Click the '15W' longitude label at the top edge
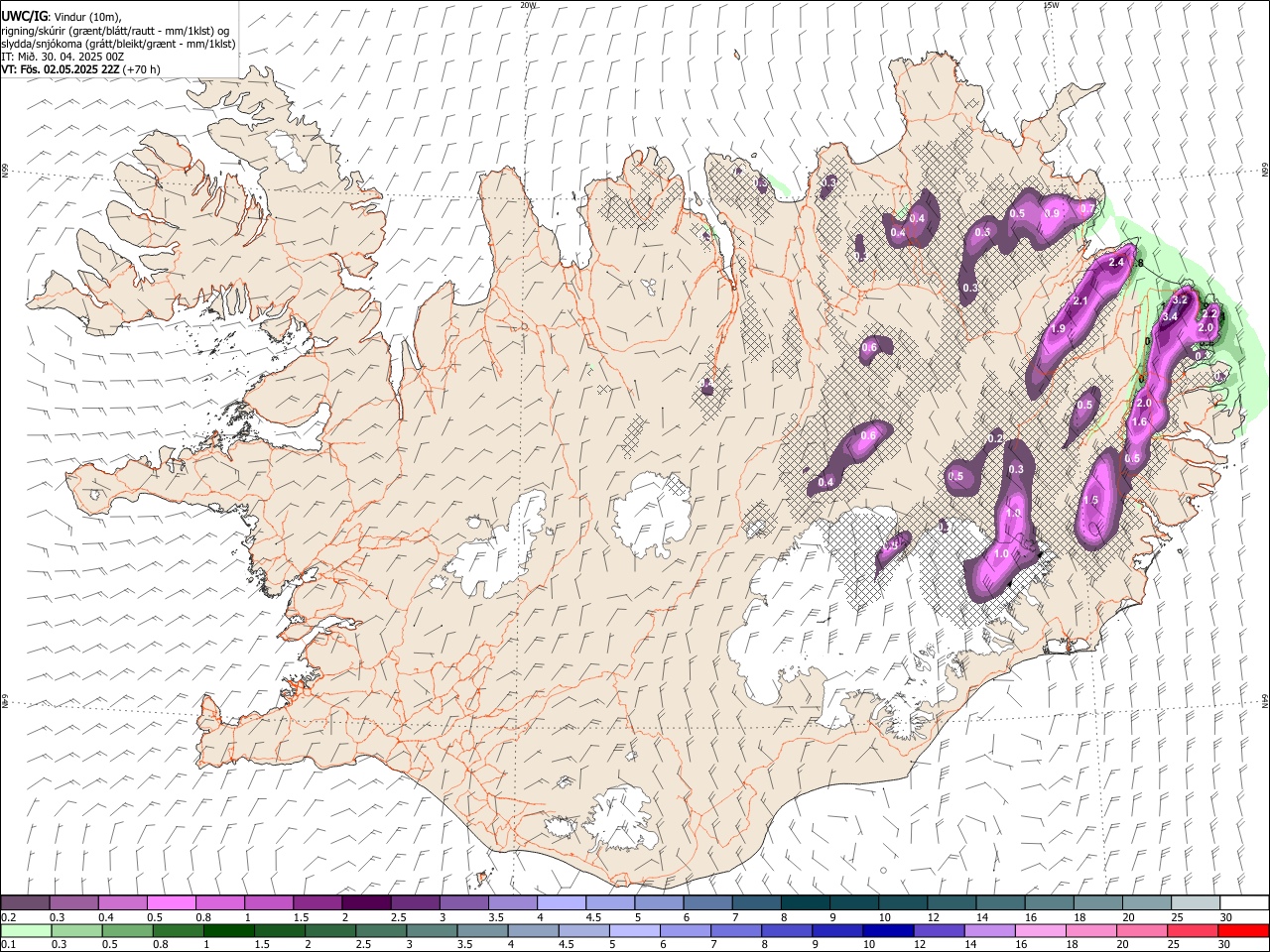The height and width of the screenshot is (952, 1270). [x=1051, y=5]
